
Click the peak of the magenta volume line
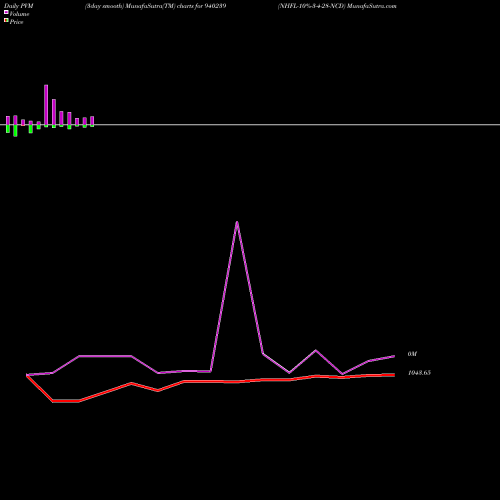(x=237, y=222)
